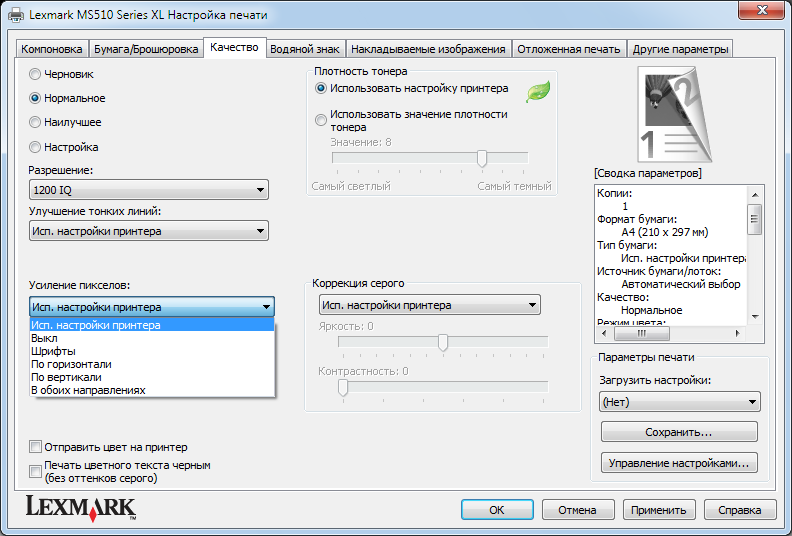Viewport: 792px width, 536px height.
Task: Open the Коррекция серого dropdown
Action: click(429, 305)
